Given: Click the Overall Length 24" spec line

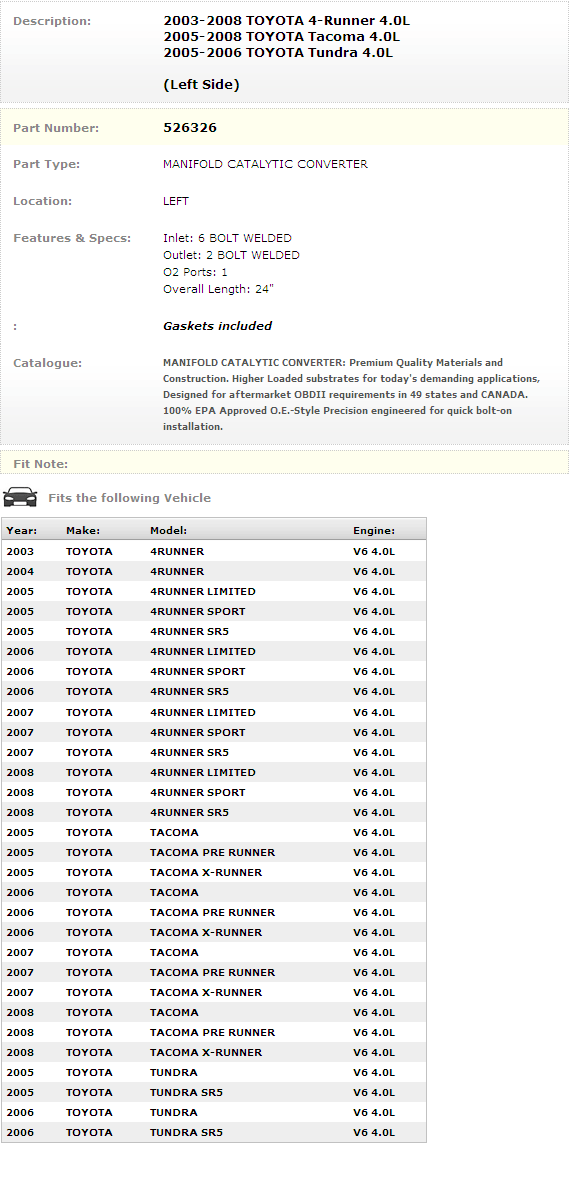Looking at the screenshot, I should tap(218, 289).
